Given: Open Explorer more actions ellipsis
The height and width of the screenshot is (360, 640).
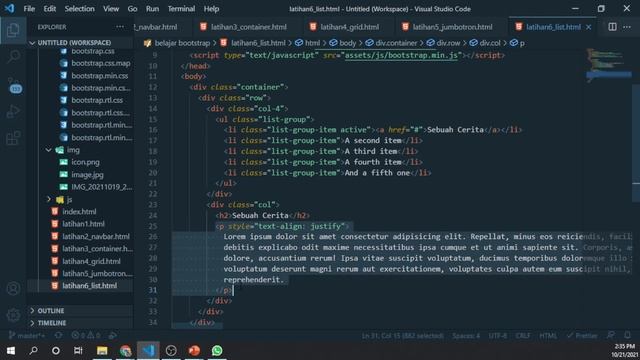Looking at the screenshot, I should [x=120, y=27].
